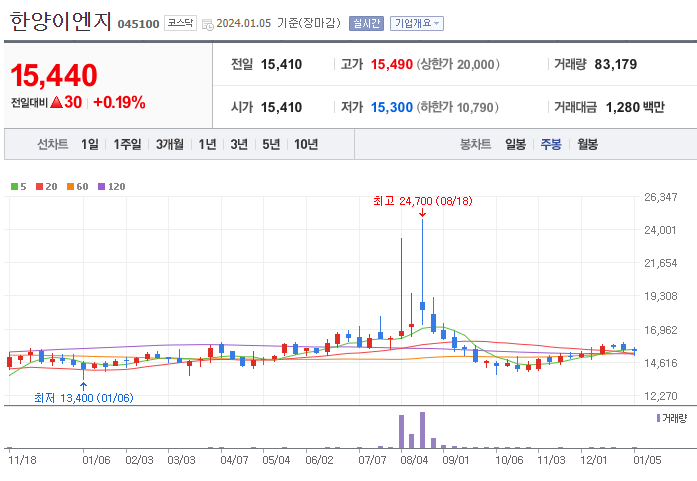The image size is (697, 481).
Task: Click the 01/05 date axis label
Action: 647,460
